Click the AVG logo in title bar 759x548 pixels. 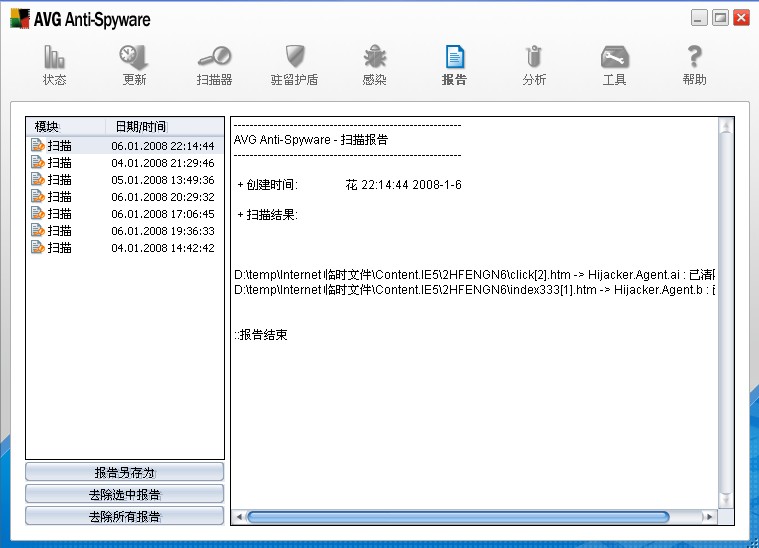pyautogui.click(x=20, y=19)
